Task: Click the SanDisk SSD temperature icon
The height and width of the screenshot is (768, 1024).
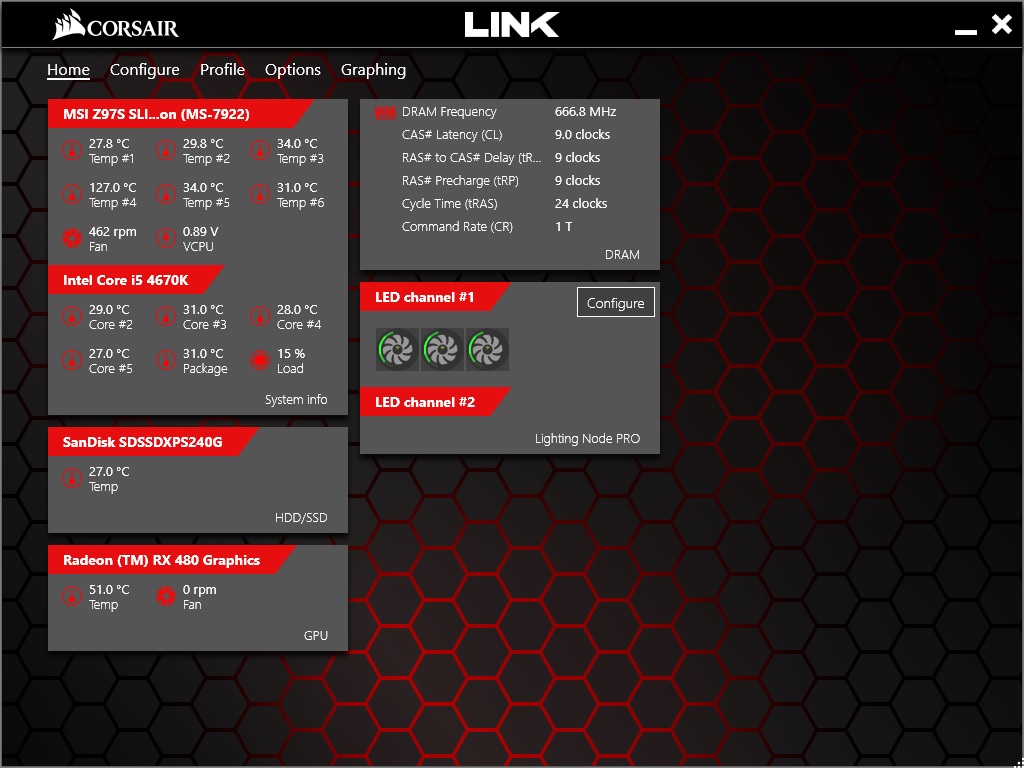Action: (x=72, y=479)
